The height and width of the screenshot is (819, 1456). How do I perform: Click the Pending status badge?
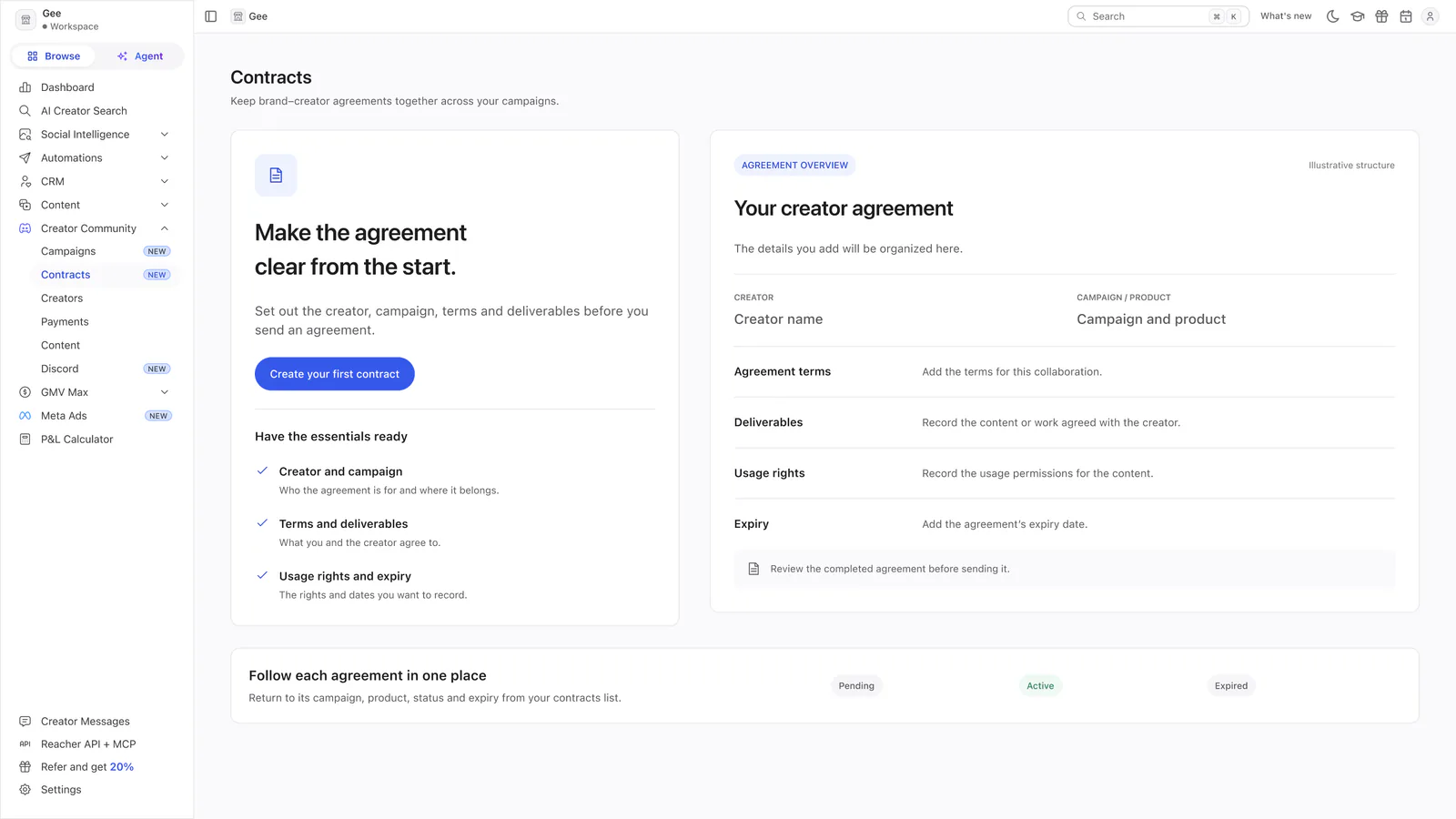pos(856,686)
